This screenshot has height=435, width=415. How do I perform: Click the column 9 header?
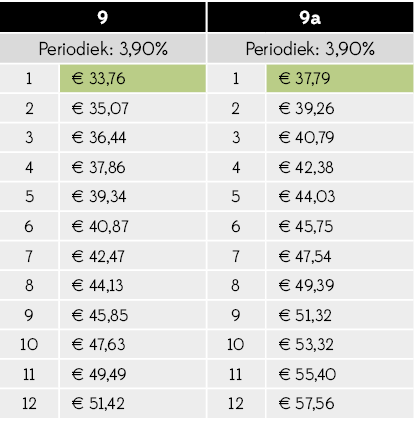pyautogui.click(x=103, y=17)
